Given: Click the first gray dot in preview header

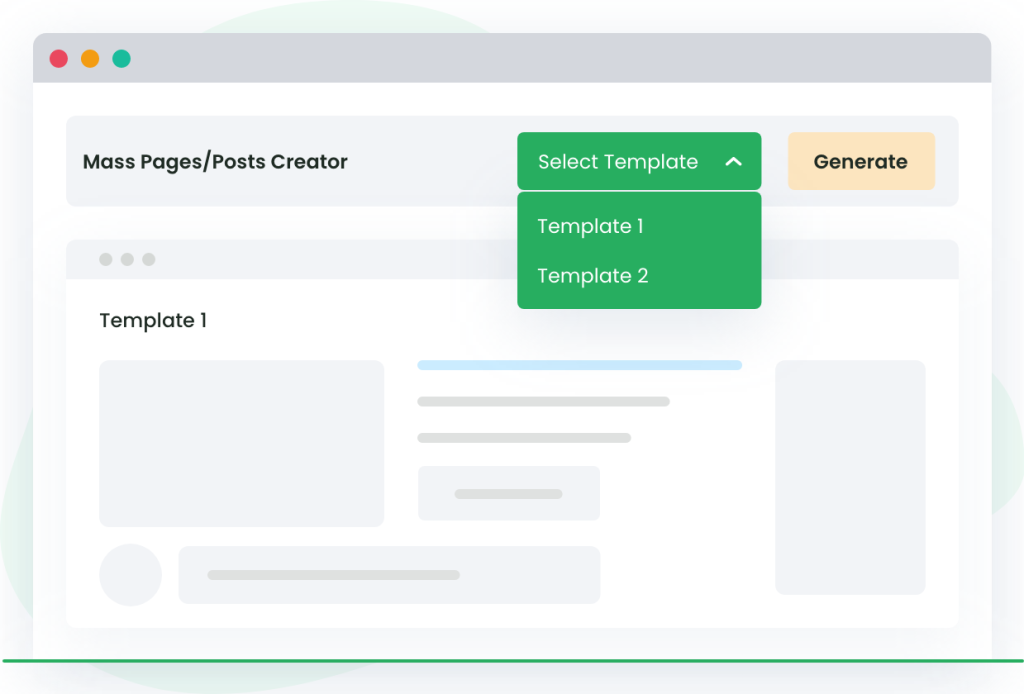Looking at the screenshot, I should click(x=106, y=260).
